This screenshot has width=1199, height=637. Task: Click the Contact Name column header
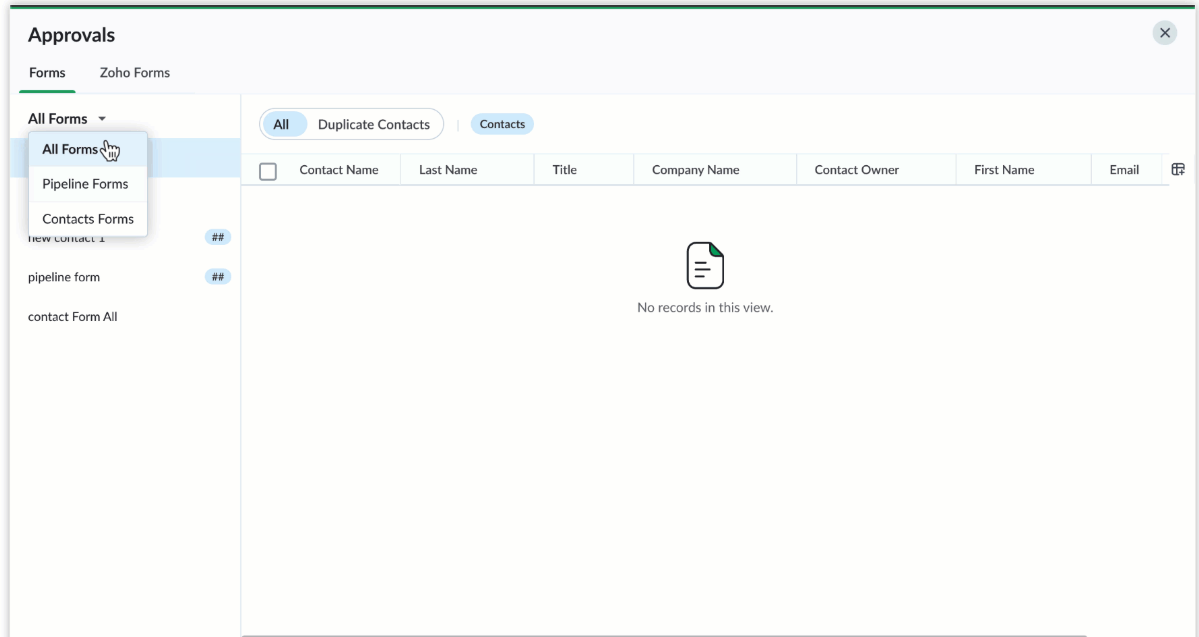pyautogui.click(x=338, y=170)
